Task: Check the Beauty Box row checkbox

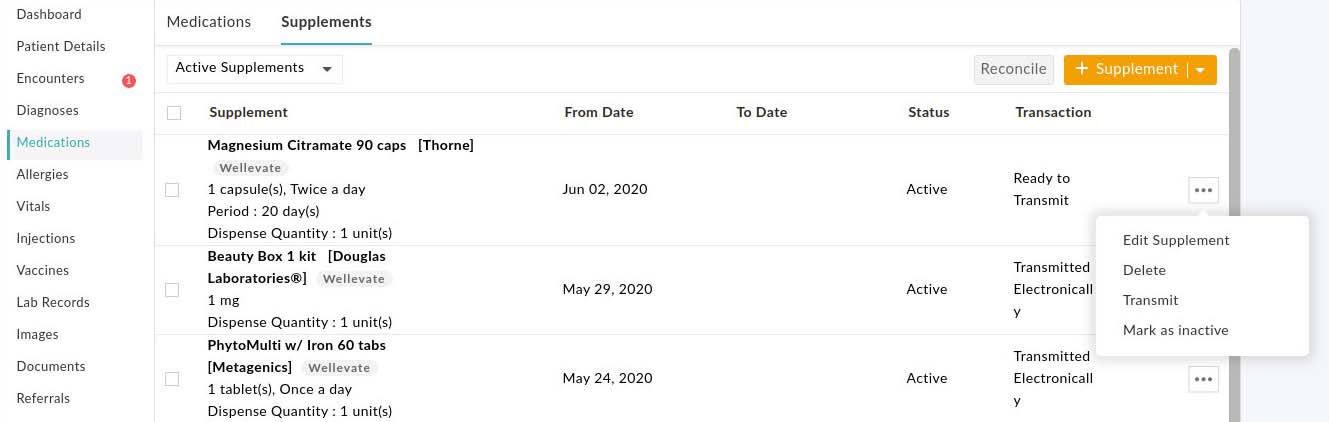Action: (172, 290)
